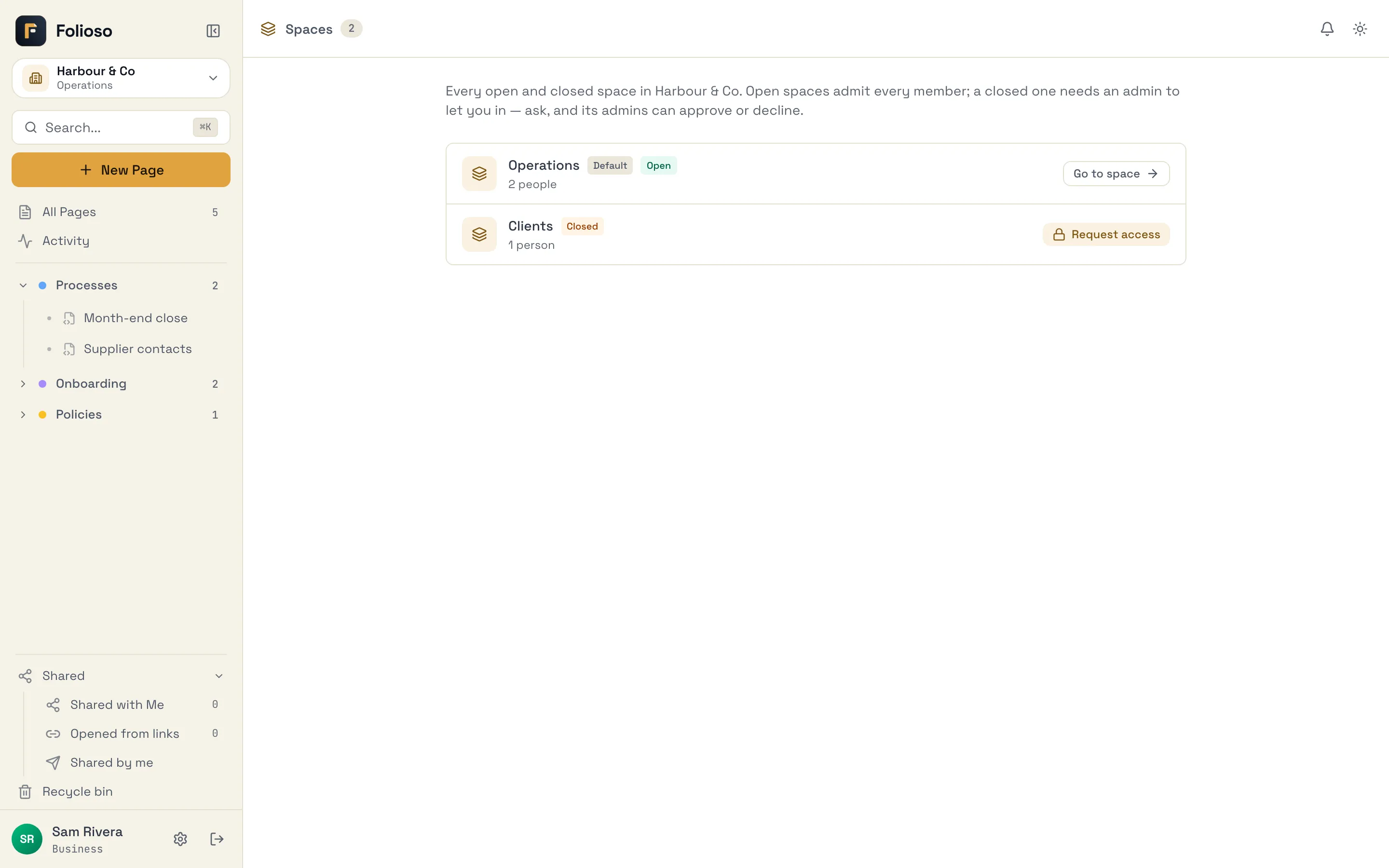Viewport: 1389px width, 868px height.
Task: Click the Default badge on Operations
Action: pos(610,165)
